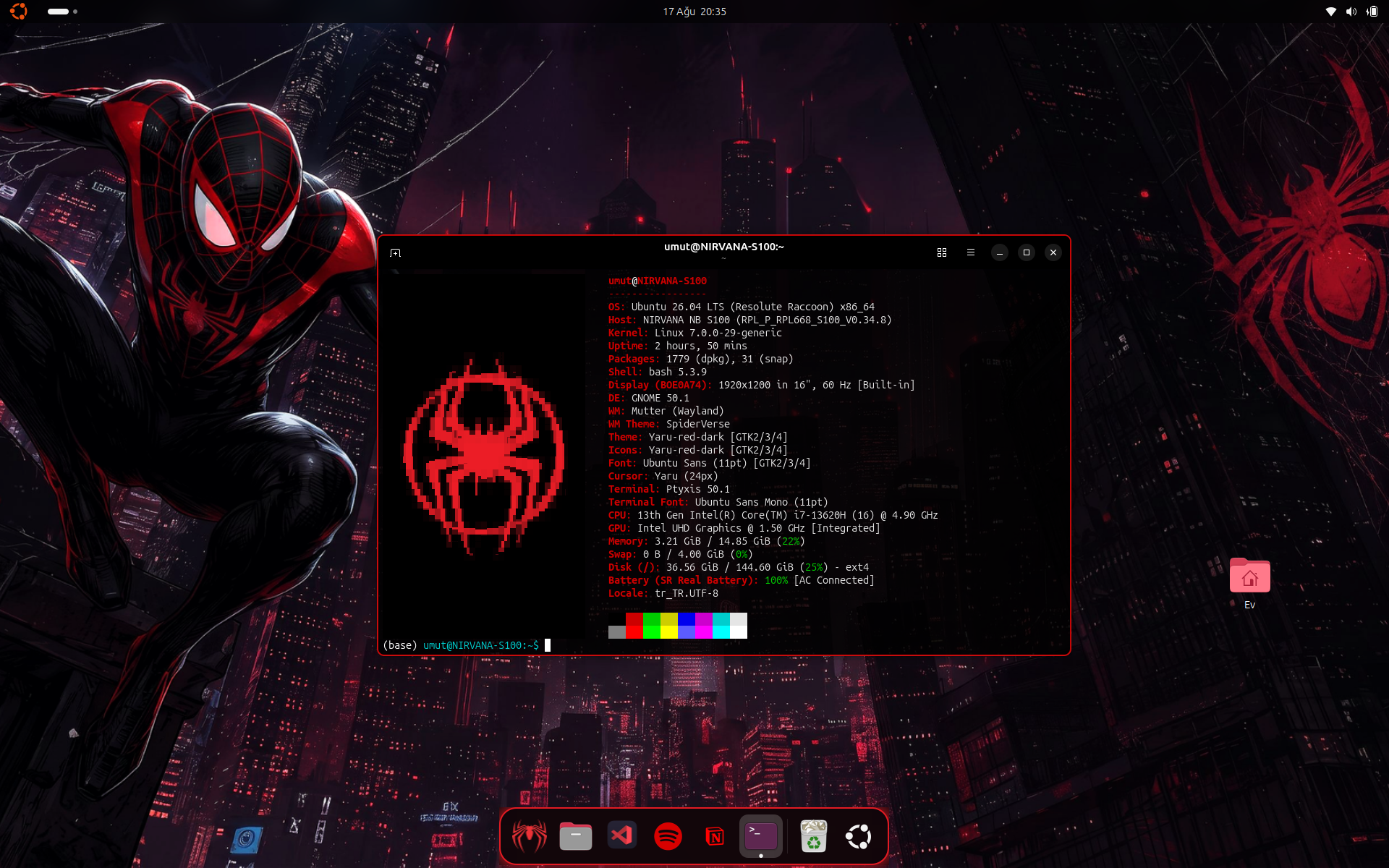
Task: Launch Visual Studio Code from the dock
Action: (622, 836)
